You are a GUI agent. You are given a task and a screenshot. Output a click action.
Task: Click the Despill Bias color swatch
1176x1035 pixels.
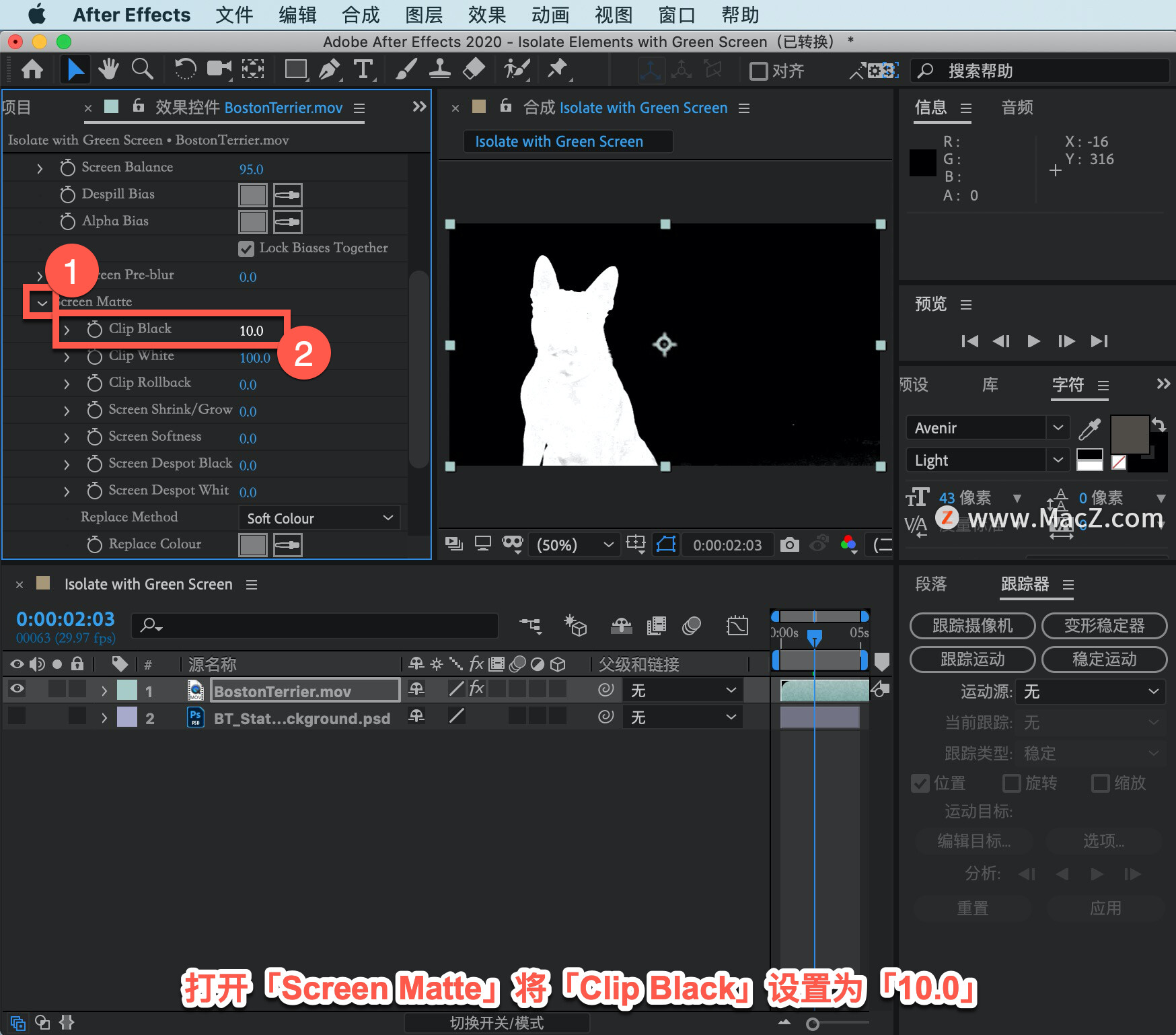point(253,195)
